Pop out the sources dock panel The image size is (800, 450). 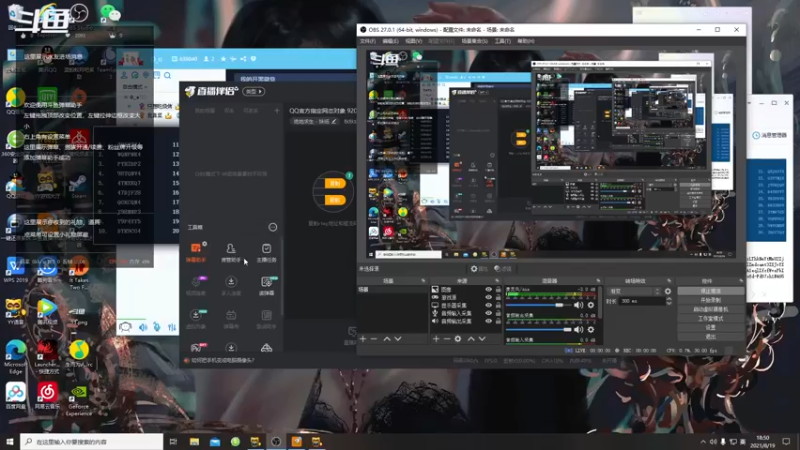pyautogui.click(x=498, y=281)
